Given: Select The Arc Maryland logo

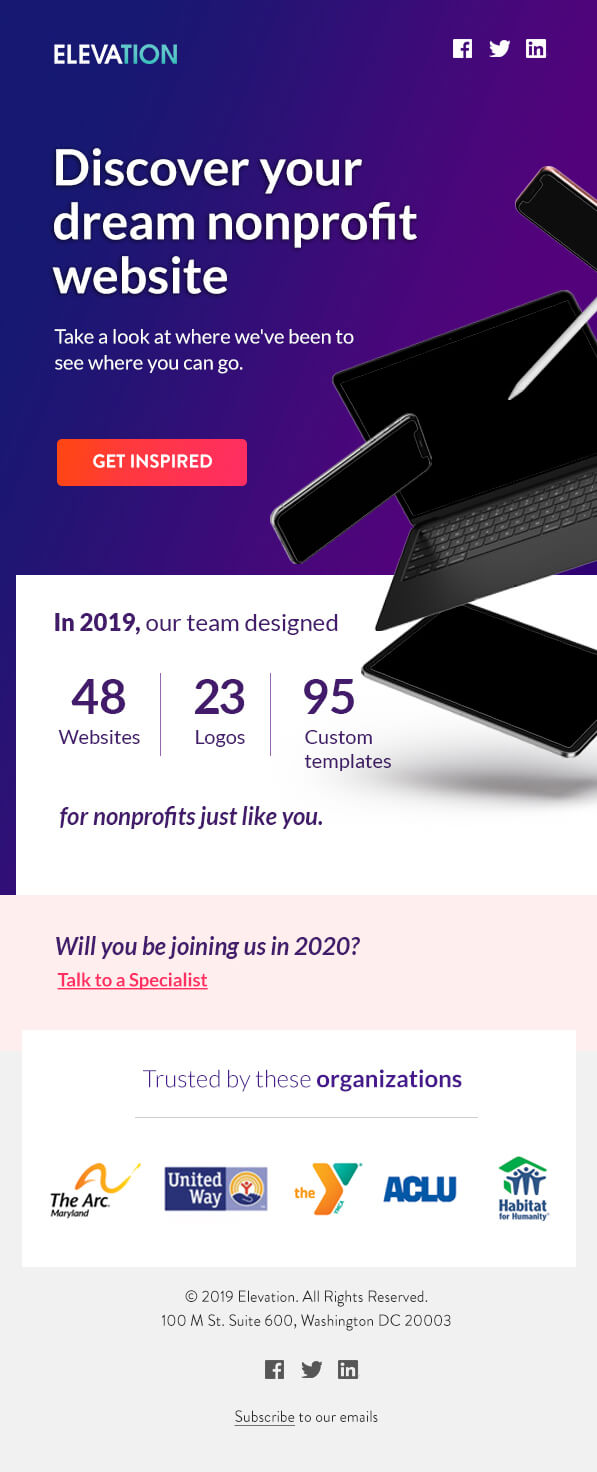Looking at the screenshot, I should [x=94, y=1190].
